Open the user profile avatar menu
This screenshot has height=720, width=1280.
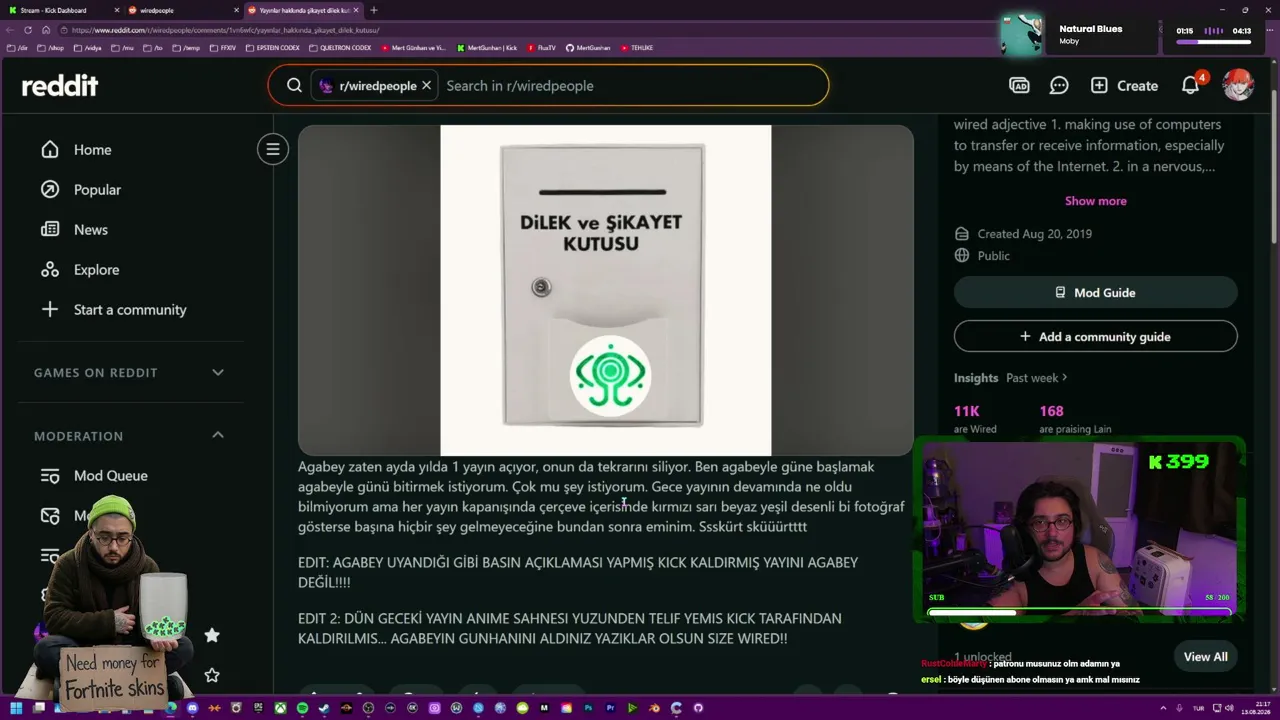pos(1238,86)
